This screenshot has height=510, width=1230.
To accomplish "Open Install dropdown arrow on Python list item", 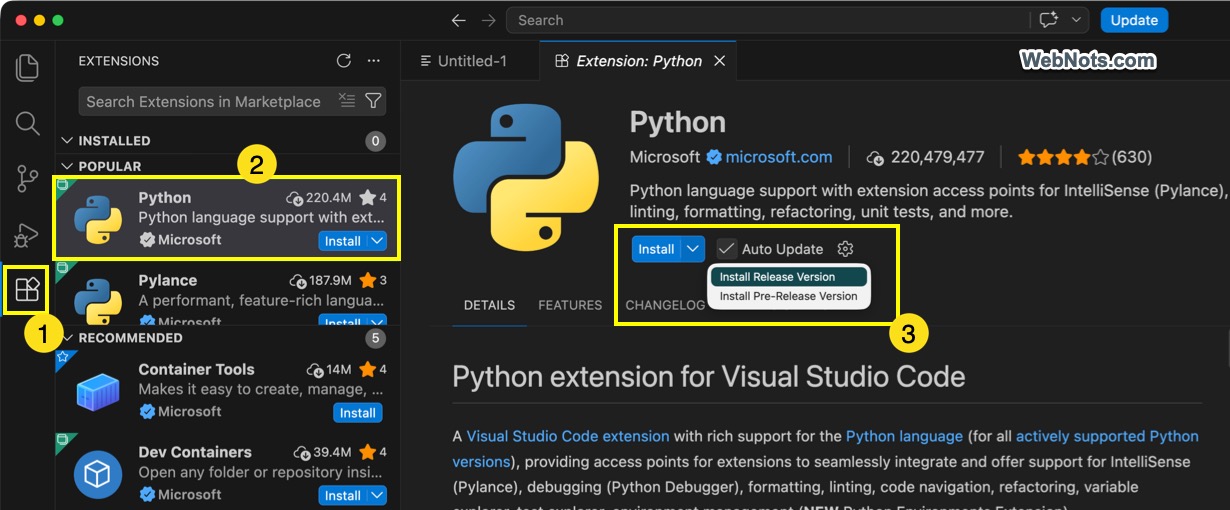I will click(x=376, y=241).
